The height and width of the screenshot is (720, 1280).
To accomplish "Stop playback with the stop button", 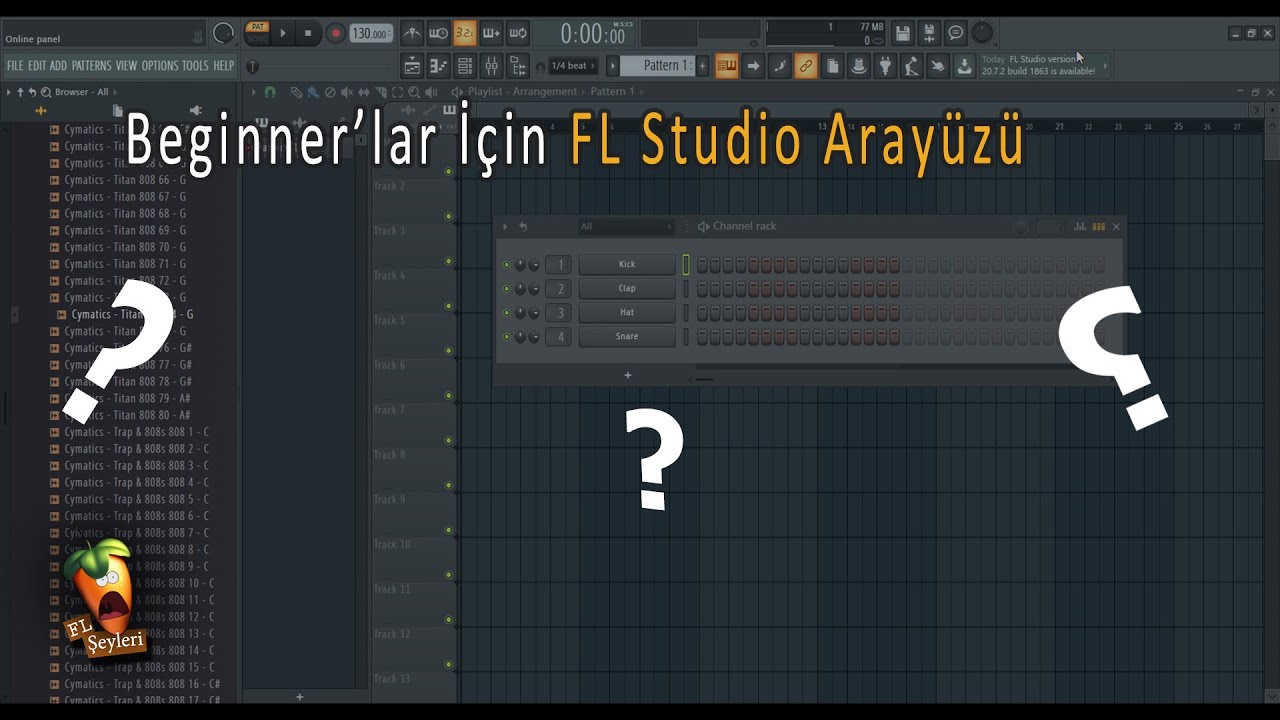I will [308, 33].
